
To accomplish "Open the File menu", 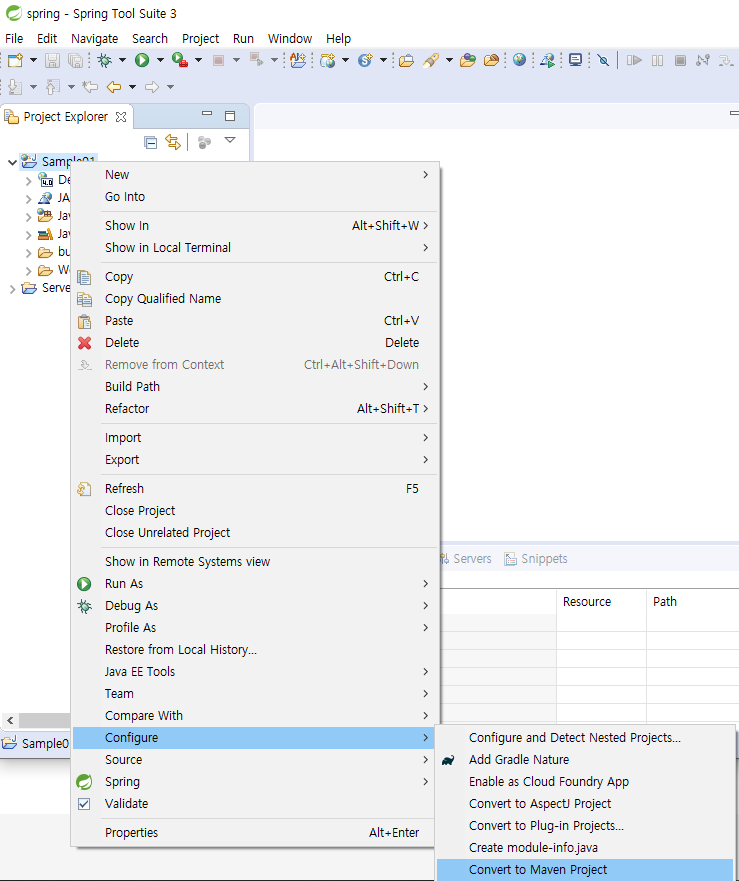I will 14,38.
